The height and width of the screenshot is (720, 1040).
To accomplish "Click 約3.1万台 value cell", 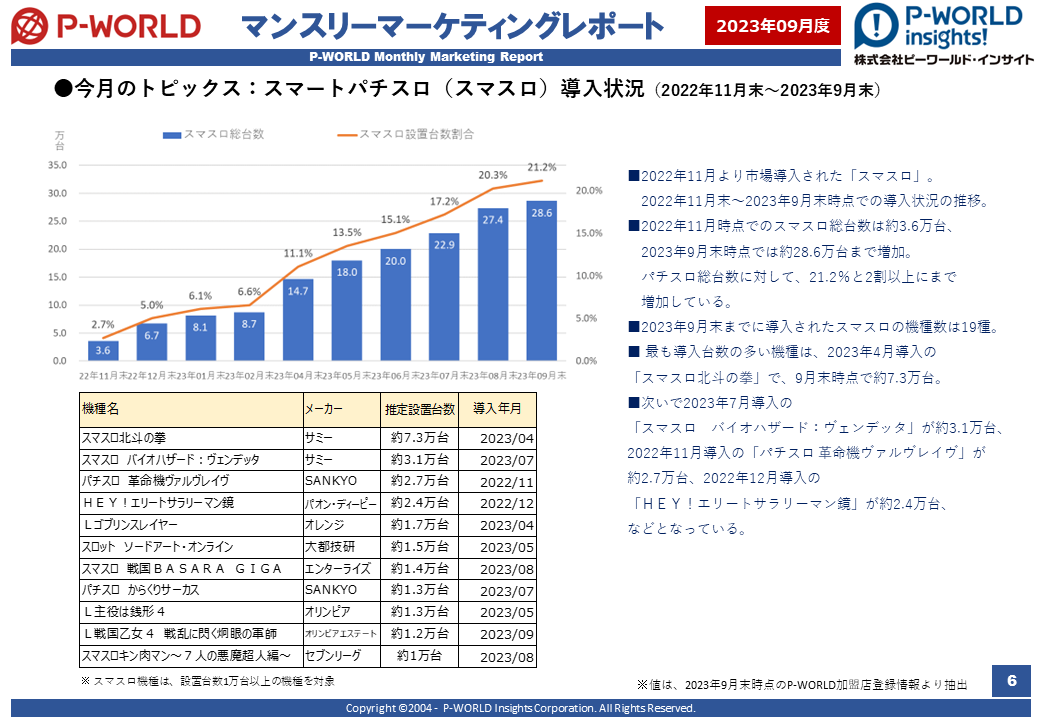I will coord(419,460).
